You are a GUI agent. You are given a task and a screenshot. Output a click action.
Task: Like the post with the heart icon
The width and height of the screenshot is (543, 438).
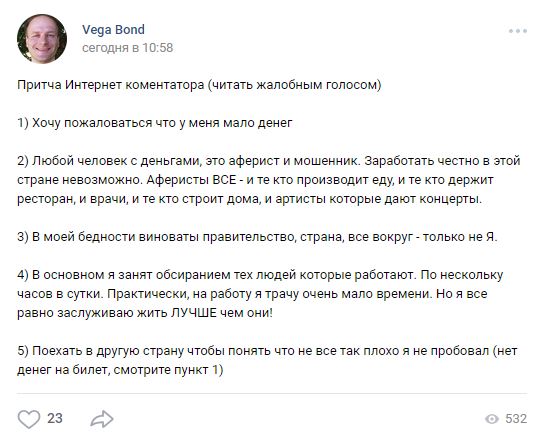coord(29,419)
